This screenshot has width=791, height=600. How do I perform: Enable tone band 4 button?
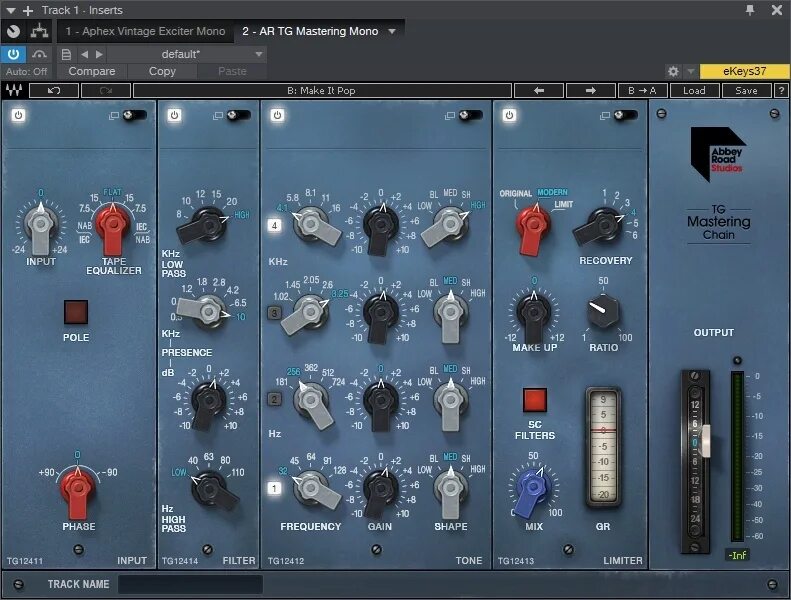click(274, 226)
